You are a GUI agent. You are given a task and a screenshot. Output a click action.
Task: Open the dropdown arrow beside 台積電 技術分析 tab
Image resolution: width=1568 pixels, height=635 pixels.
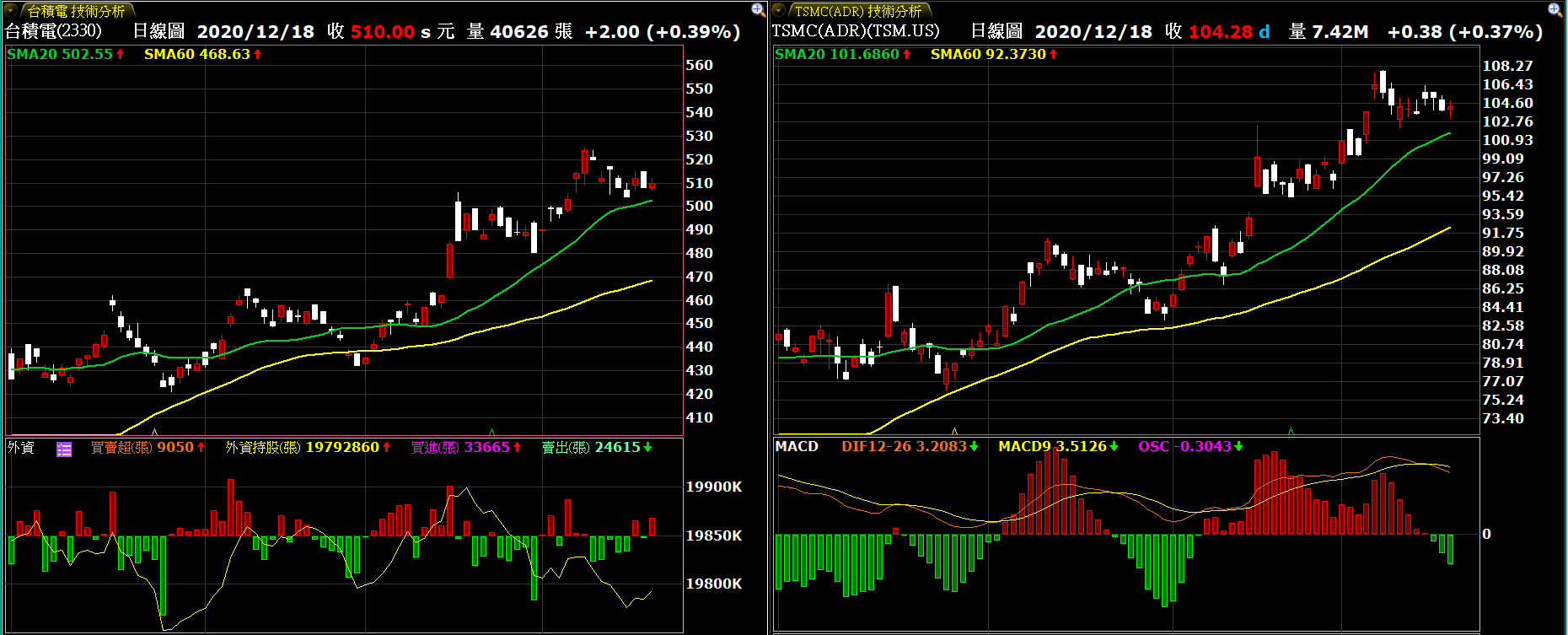click(x=13, y=10)
